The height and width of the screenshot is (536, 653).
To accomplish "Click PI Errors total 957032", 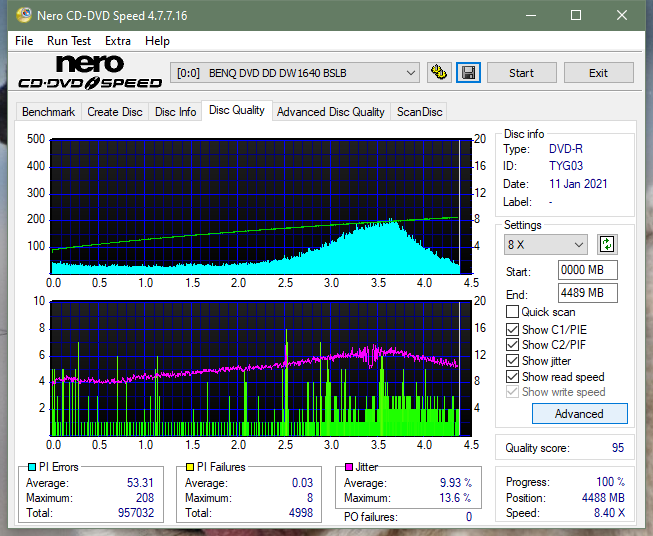I will pyautogui.click(x=136, y=513).
